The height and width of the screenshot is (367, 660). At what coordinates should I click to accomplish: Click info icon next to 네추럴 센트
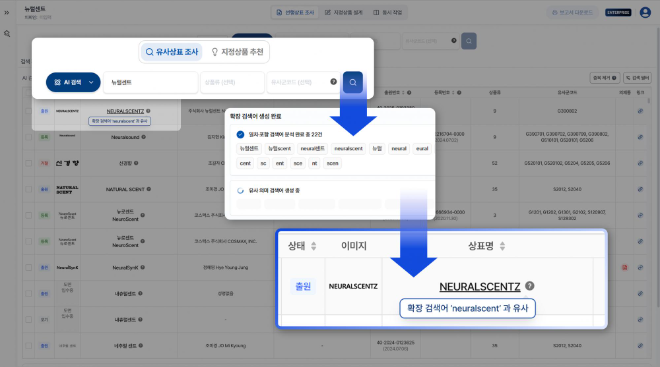141,346
